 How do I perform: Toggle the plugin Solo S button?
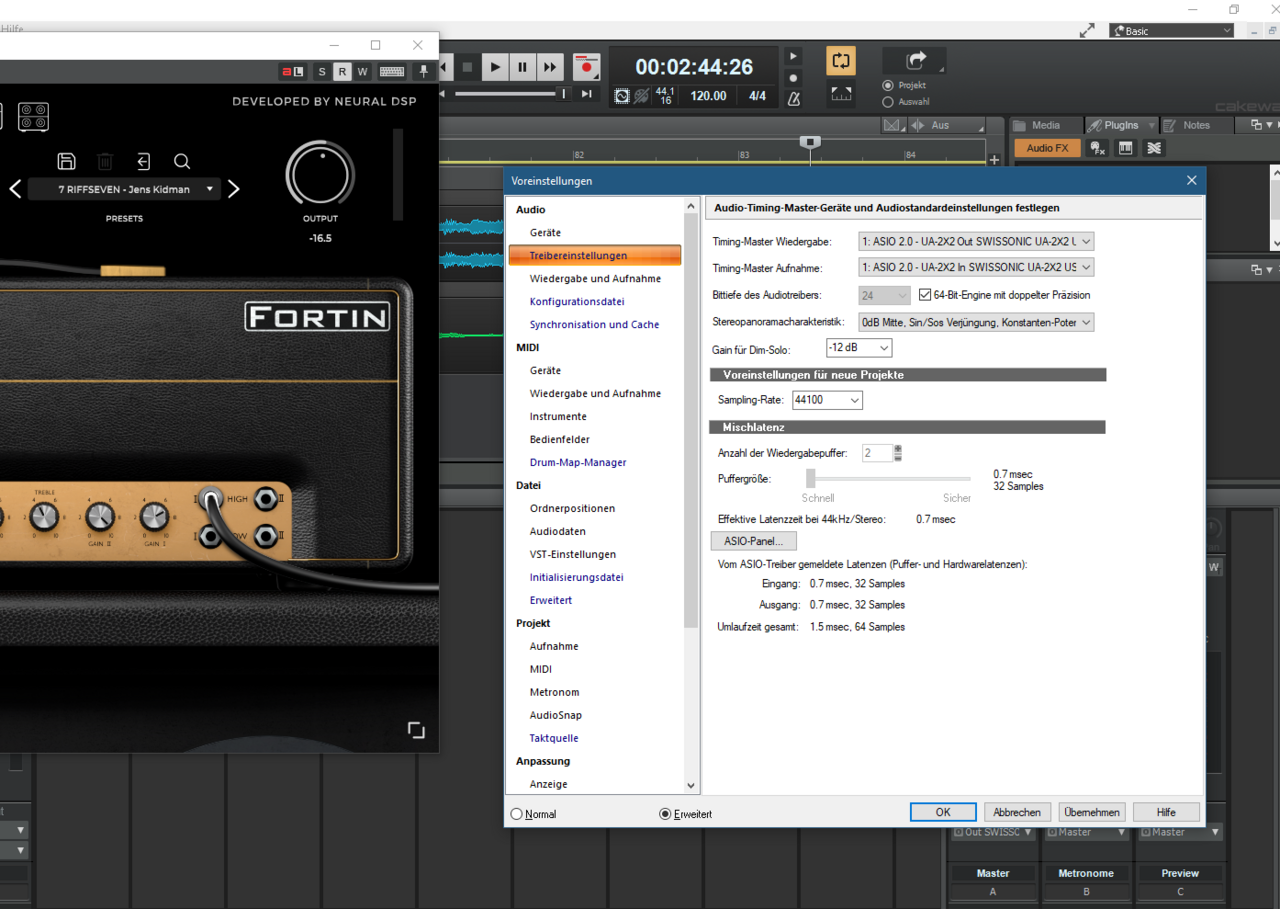pos(321,71)
